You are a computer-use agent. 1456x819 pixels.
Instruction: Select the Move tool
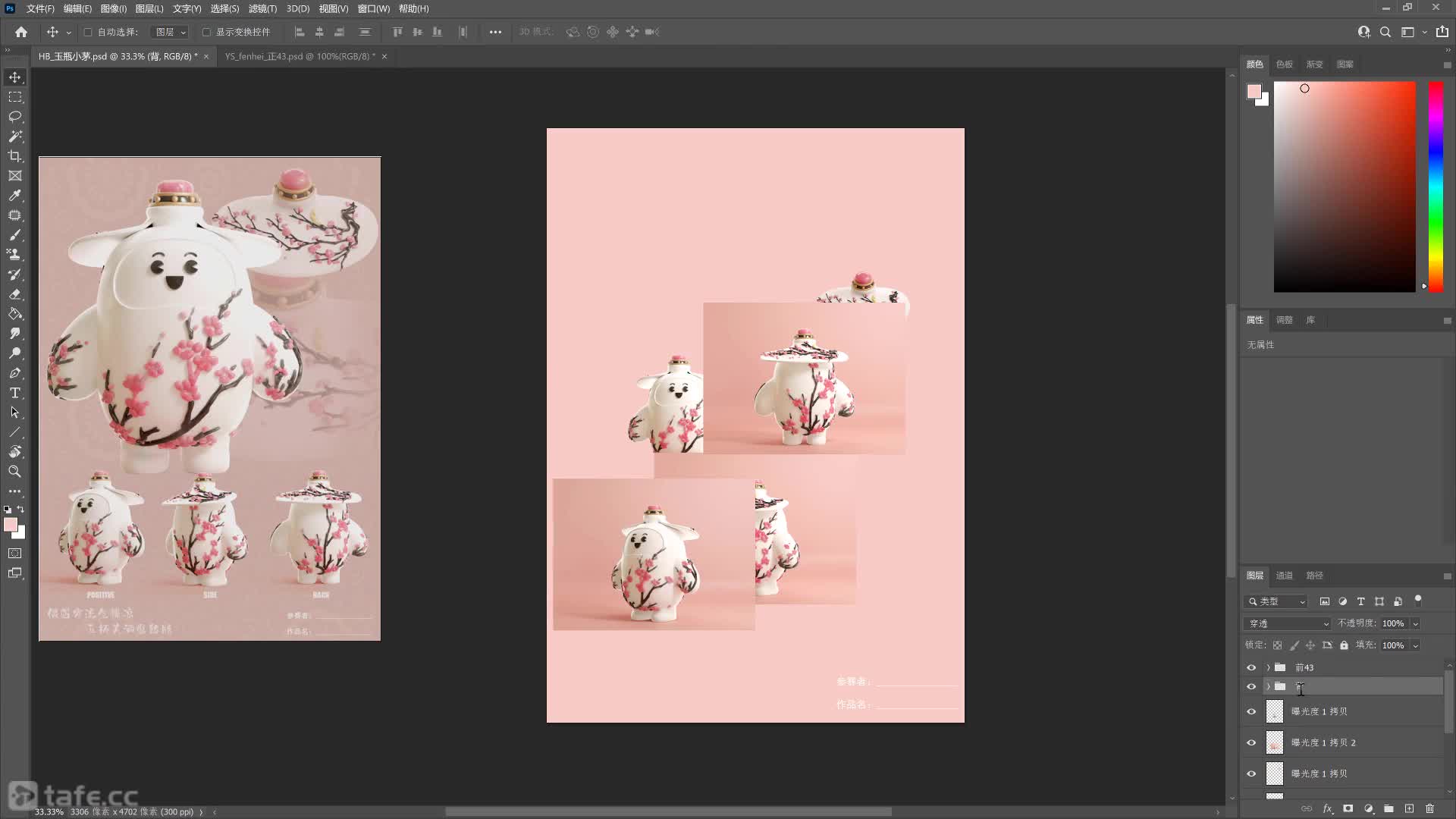15,77
